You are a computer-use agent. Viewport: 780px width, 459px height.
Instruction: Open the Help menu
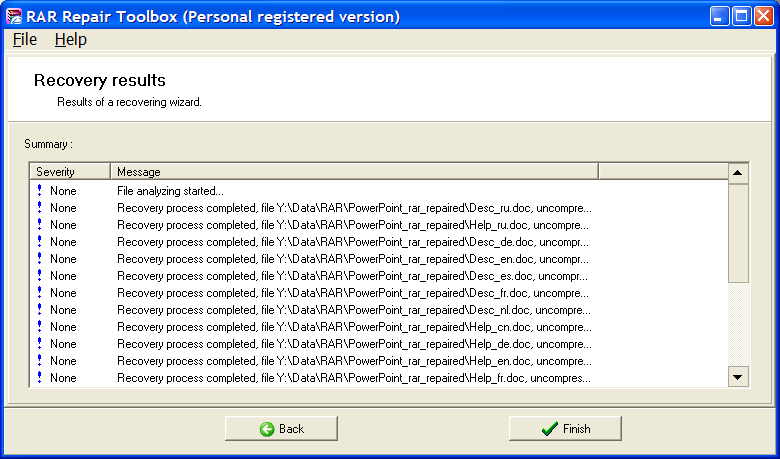[71, 40]
